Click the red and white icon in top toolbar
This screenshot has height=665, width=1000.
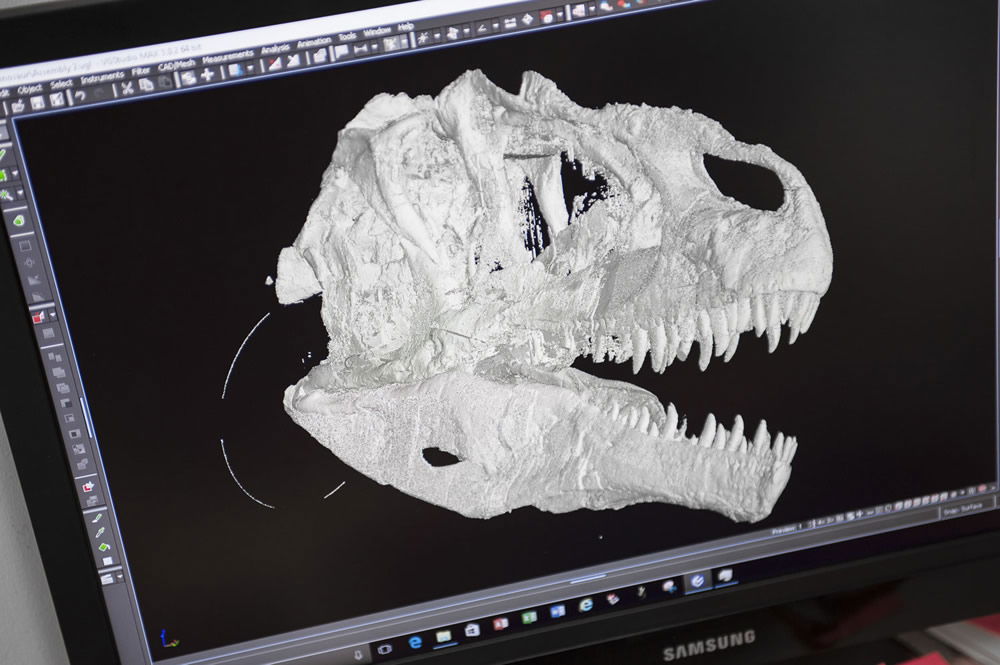click(x=548, y=18)
